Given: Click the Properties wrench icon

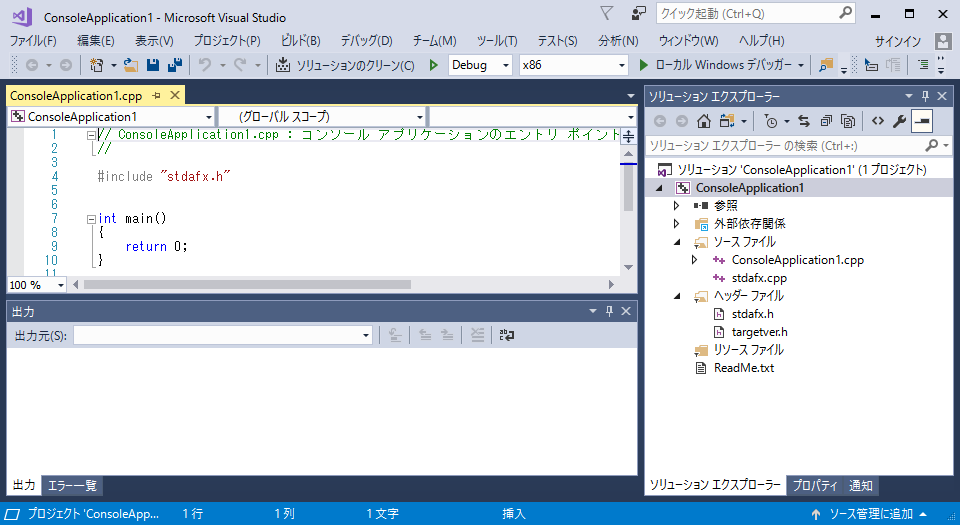Looking at the screenshot, I should point(899,121).
